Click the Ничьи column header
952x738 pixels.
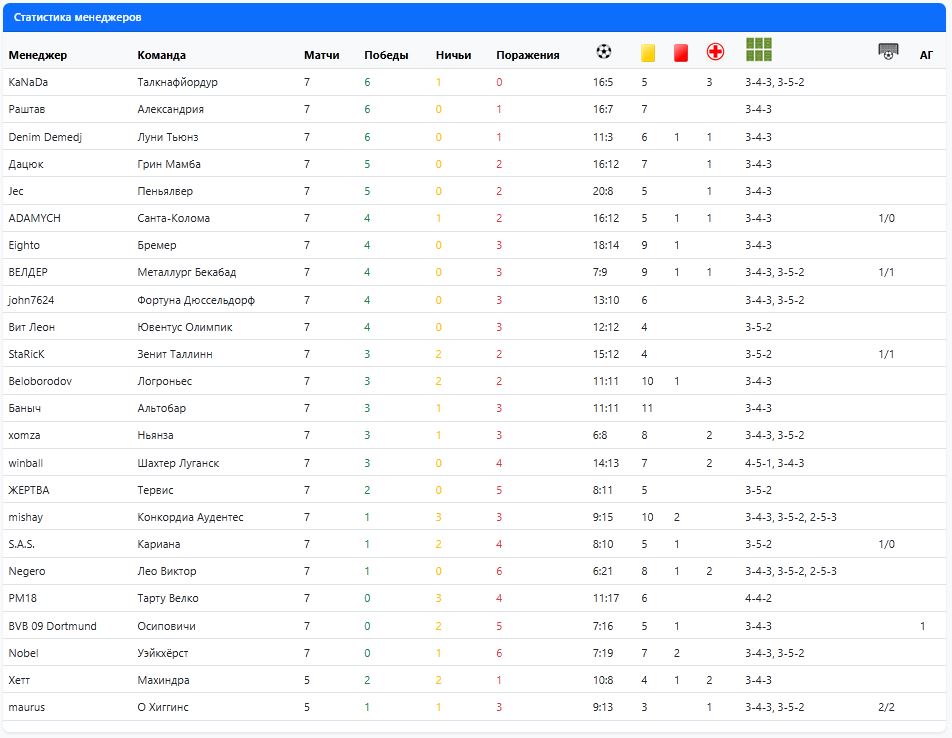coord(453,56)
